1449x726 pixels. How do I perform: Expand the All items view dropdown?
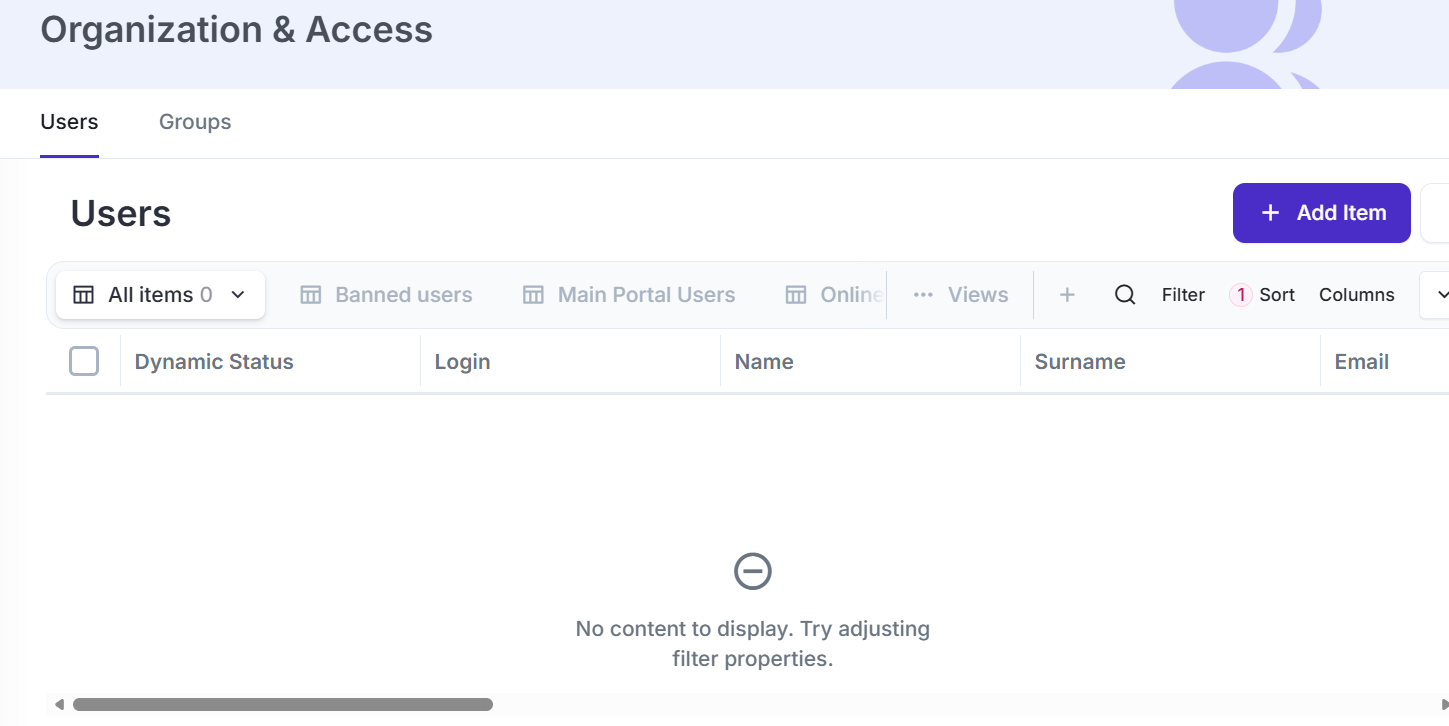coord(238,295)
